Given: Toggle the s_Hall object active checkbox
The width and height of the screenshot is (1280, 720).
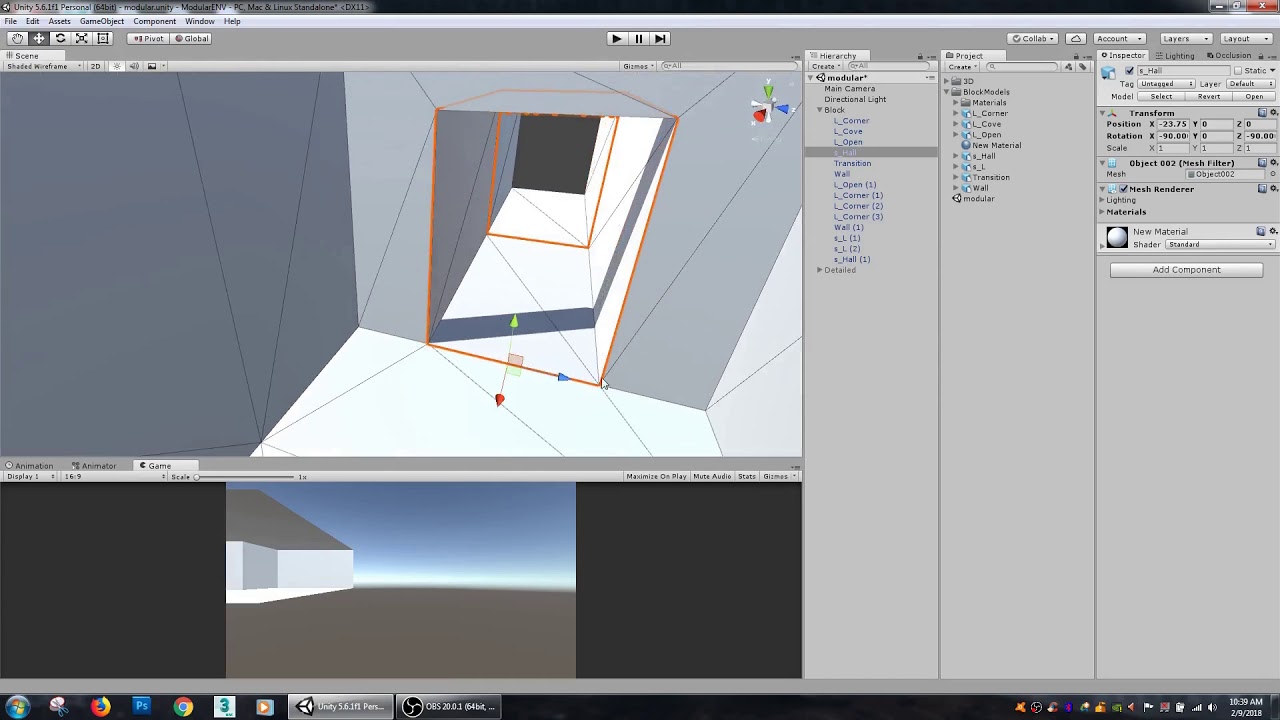Looking at the screenshot, I should 1130,71.
